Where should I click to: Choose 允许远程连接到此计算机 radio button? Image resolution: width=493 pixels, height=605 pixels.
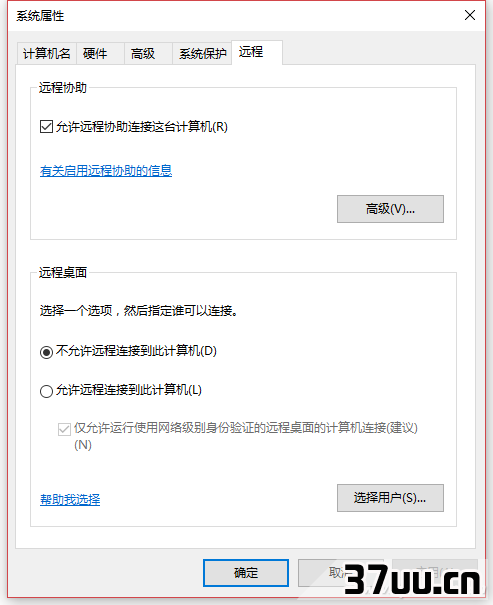(x=46, y=391)
